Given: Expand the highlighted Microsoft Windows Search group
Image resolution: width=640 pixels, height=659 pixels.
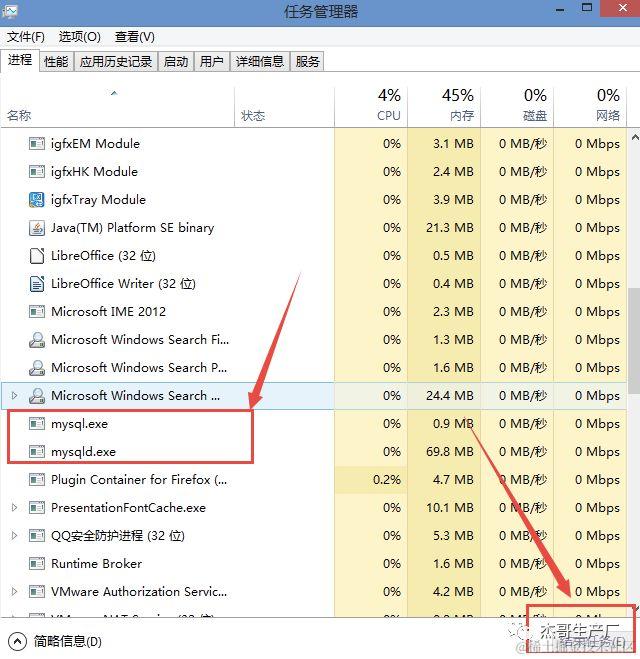Looking at the screenshot, I should coord(14,395).
